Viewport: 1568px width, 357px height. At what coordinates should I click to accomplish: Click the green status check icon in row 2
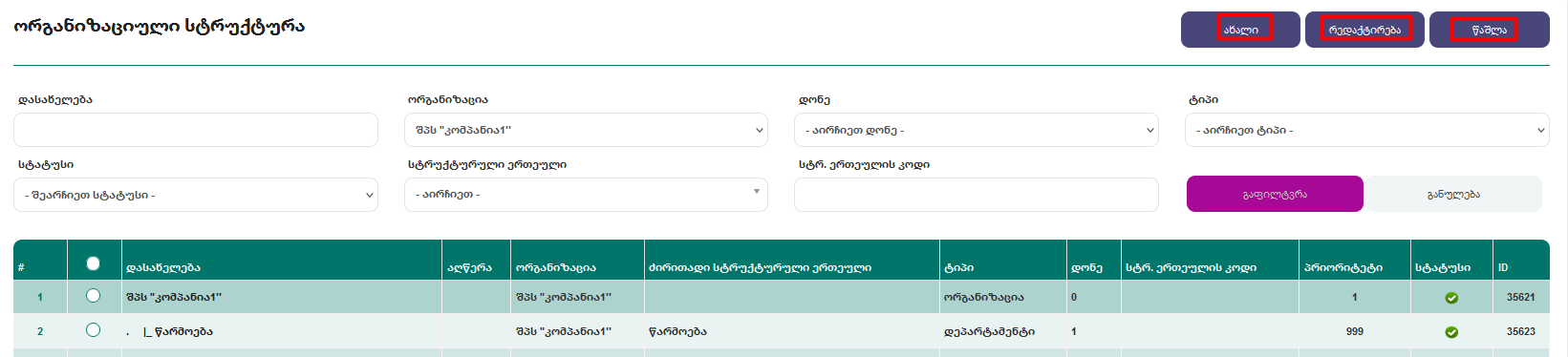pos(1451,332)
